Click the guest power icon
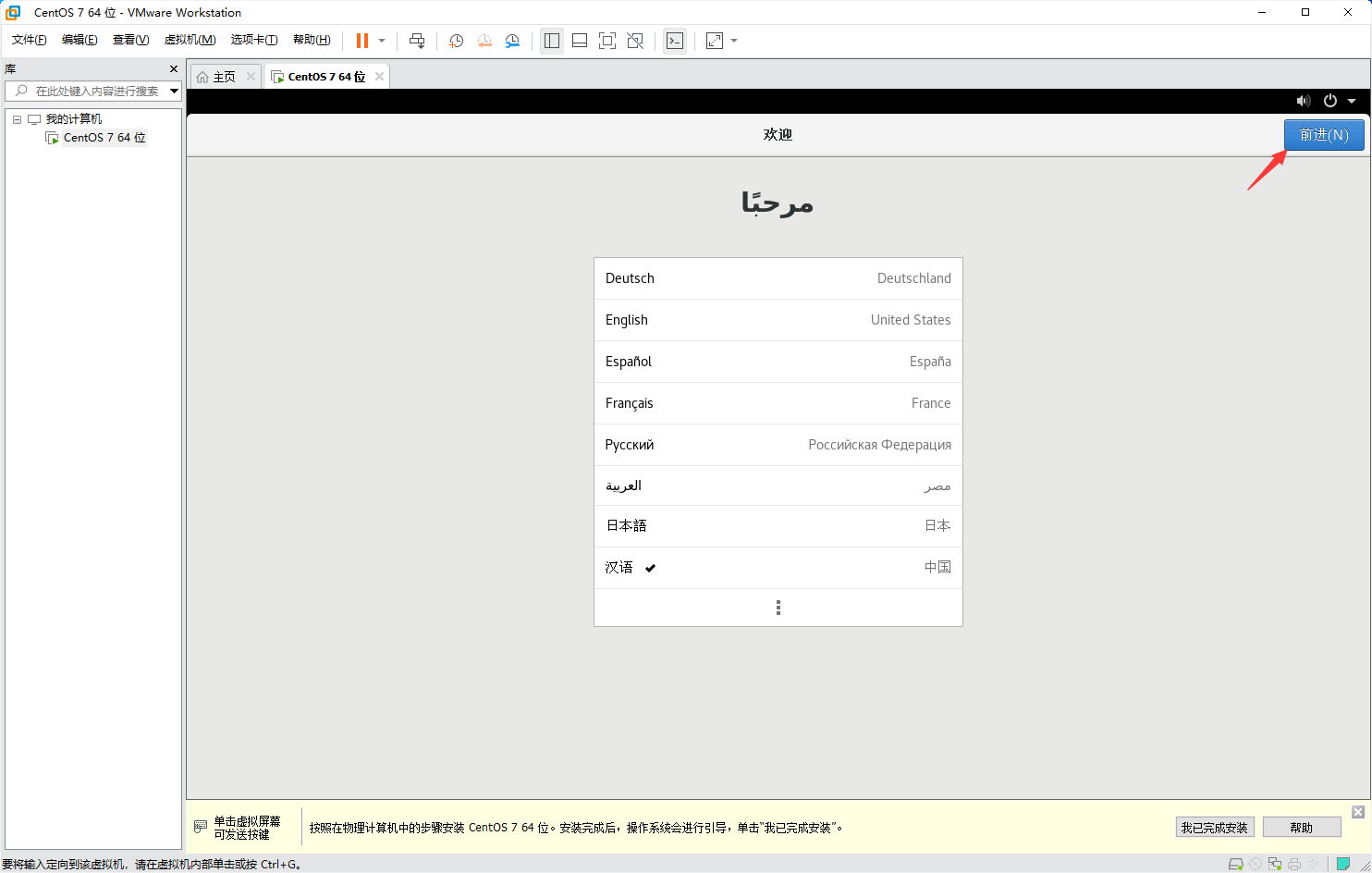Viewport: 1372px width, 873px height. (x=1330, y=101)
